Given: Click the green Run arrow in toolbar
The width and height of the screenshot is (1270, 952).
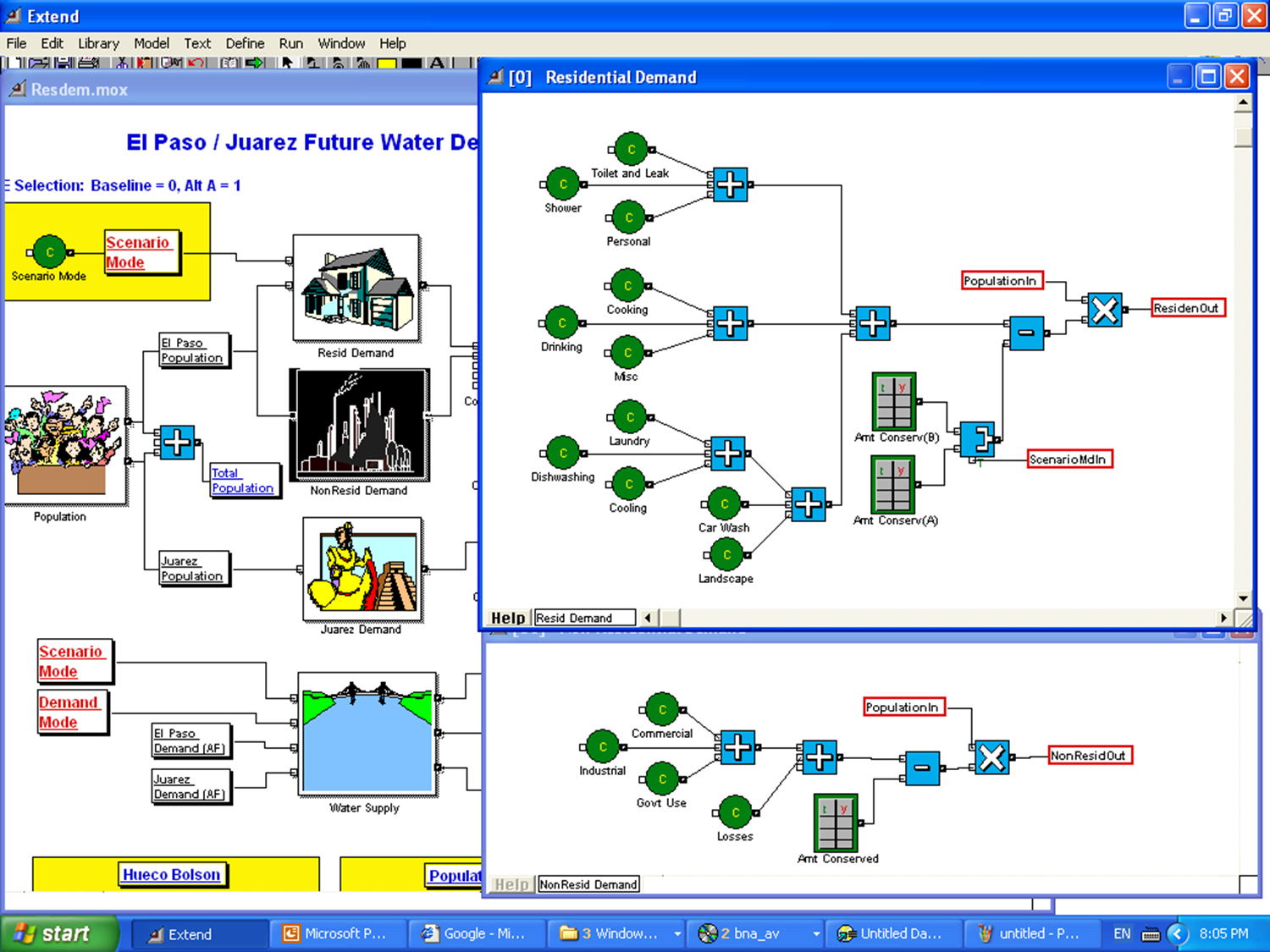Looking at the screenshot, I should pyautogui.click(x=254, y=63).
